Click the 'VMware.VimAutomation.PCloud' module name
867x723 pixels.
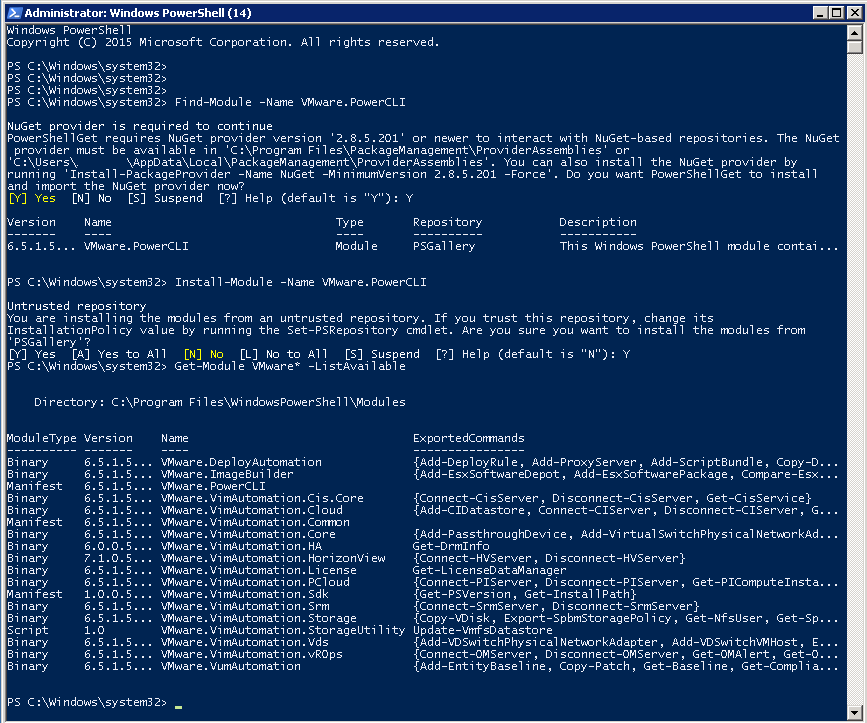pyautogui.click(x=255, y=582)
